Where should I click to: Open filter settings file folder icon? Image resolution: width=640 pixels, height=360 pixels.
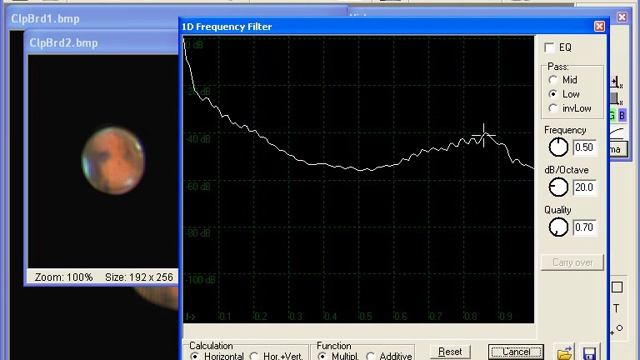pos(564,353)
